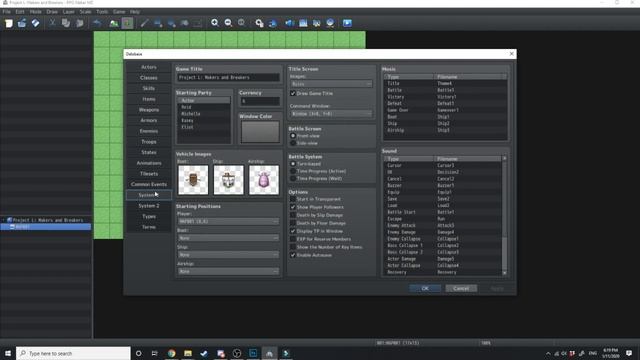Click the Window Color swatch

[260, 132]
